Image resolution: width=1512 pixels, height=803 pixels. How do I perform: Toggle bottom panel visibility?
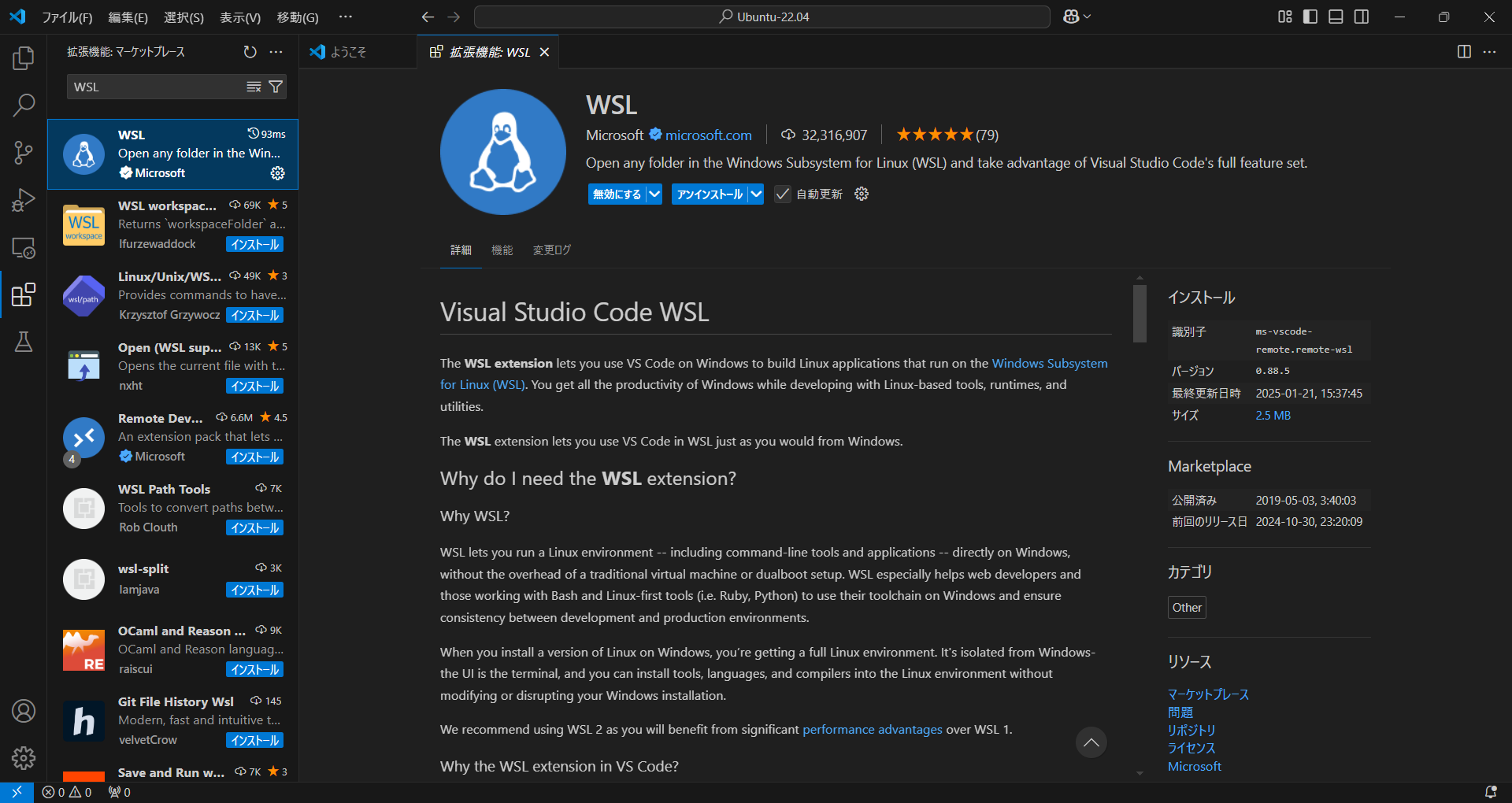pos(1336,17)
